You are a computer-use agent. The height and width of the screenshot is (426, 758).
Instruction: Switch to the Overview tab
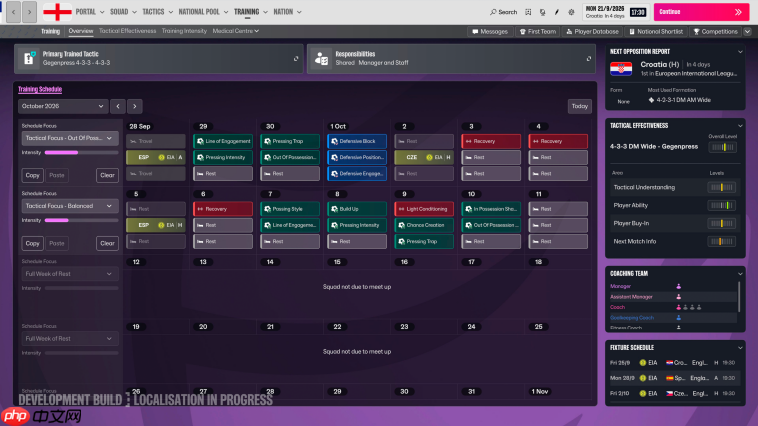coord(81,31)
